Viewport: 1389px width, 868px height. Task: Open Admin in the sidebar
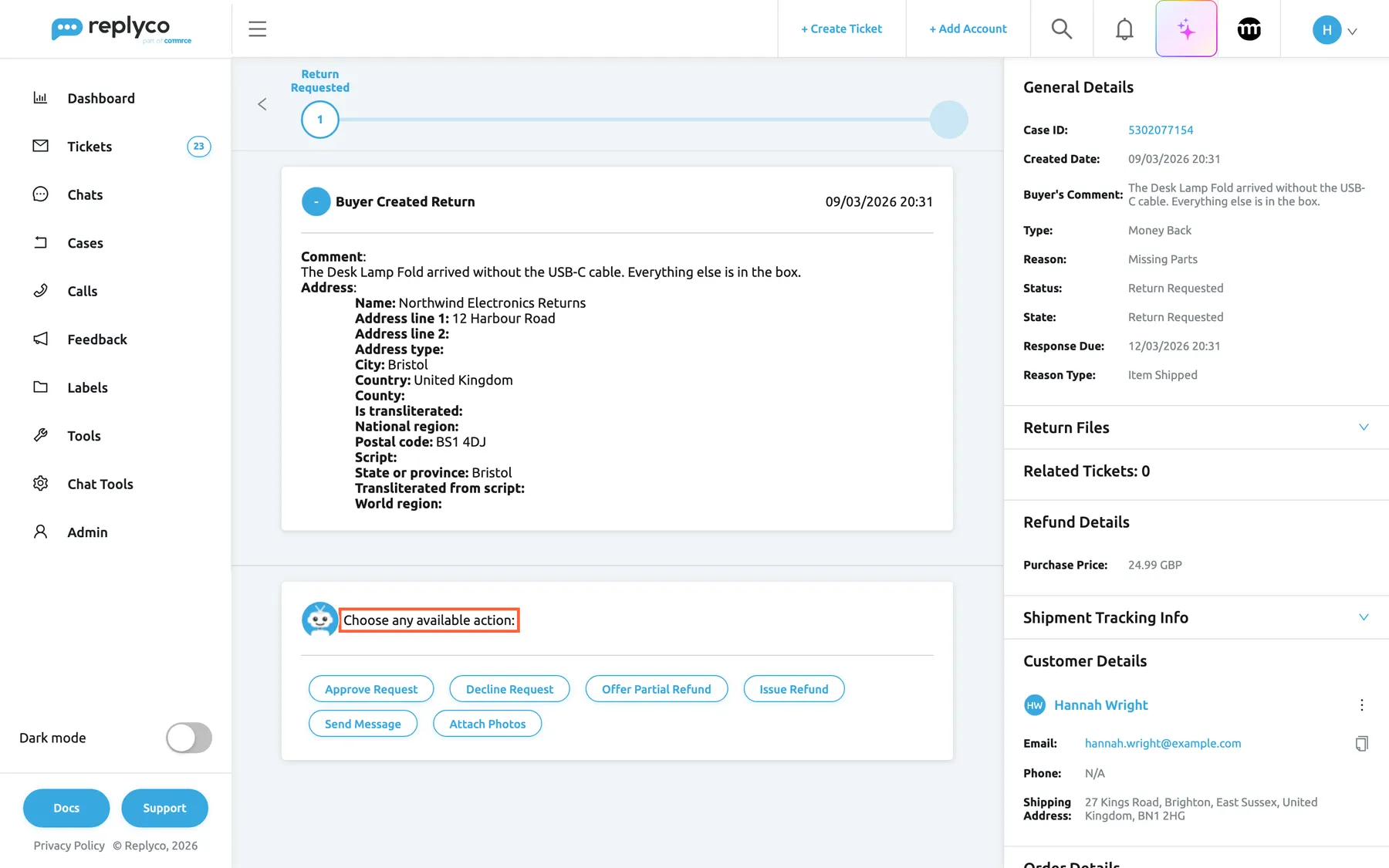[87, 532]
